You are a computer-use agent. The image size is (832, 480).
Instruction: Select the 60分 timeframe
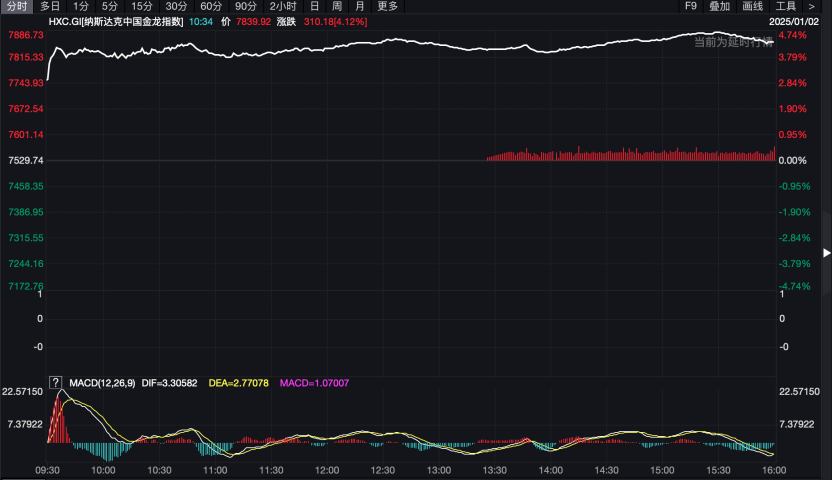point(211,6)
